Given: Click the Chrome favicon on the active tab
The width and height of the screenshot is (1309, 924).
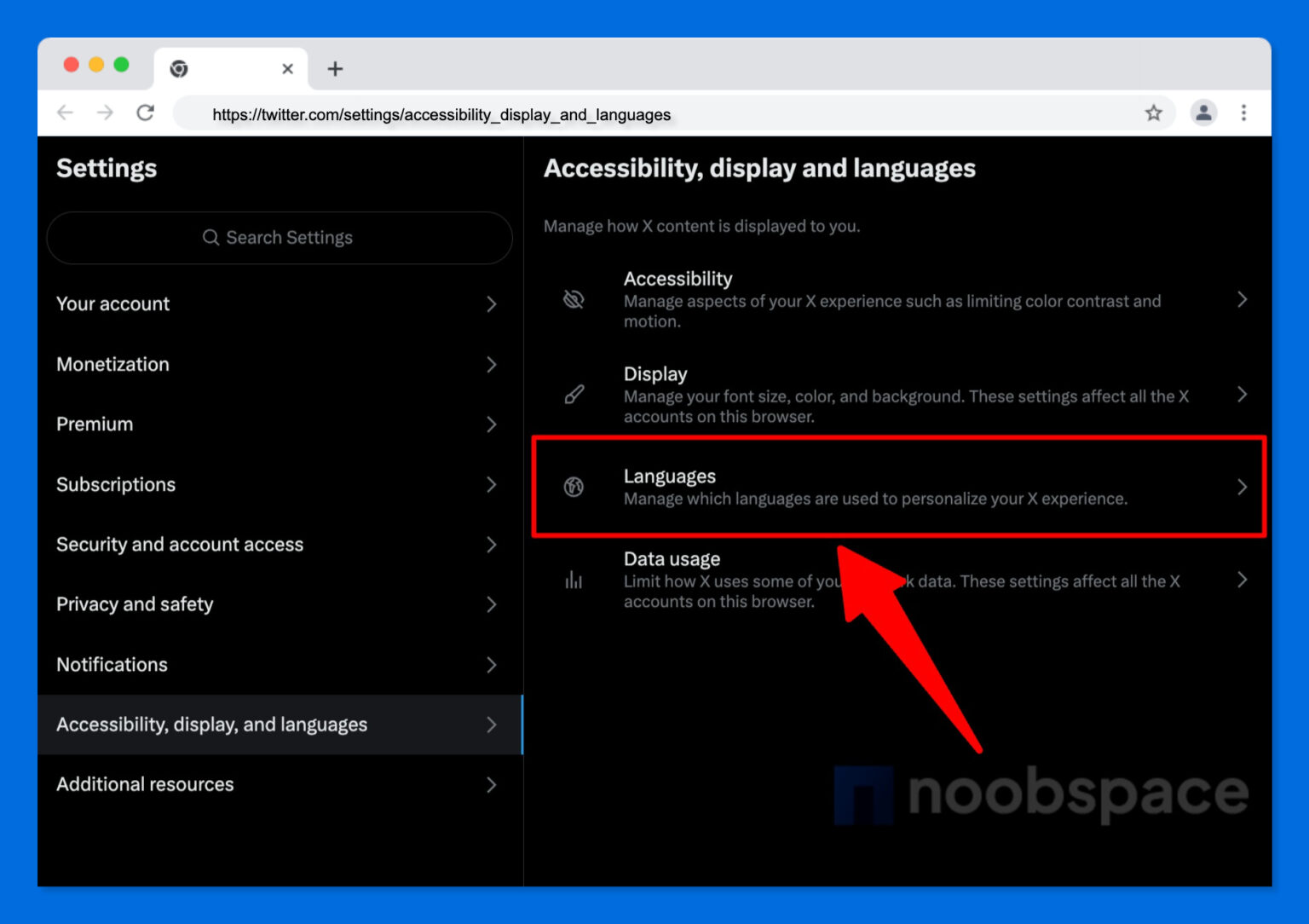Looking at the screenshot, I should pyautogui.click(x=178, y=69).
